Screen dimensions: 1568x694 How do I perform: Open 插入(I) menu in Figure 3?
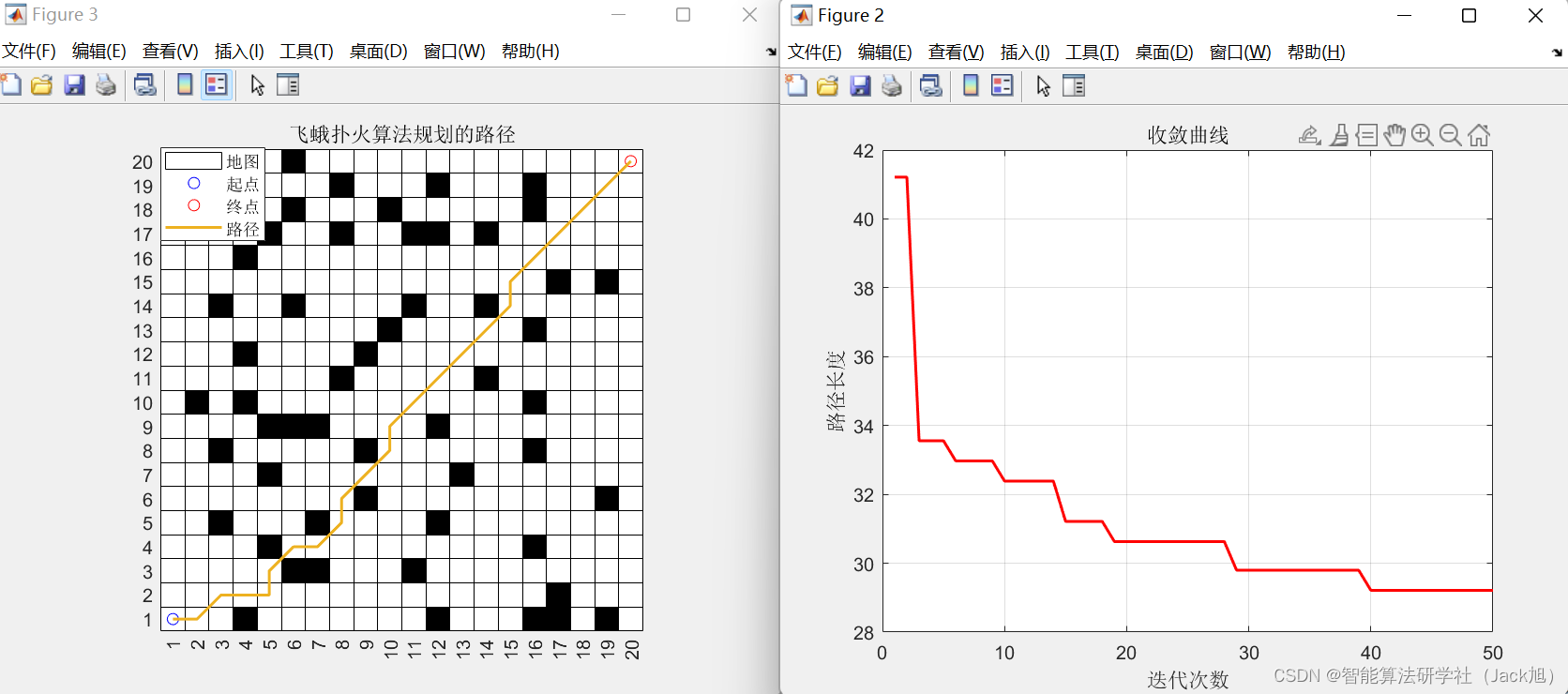(239, 51)
